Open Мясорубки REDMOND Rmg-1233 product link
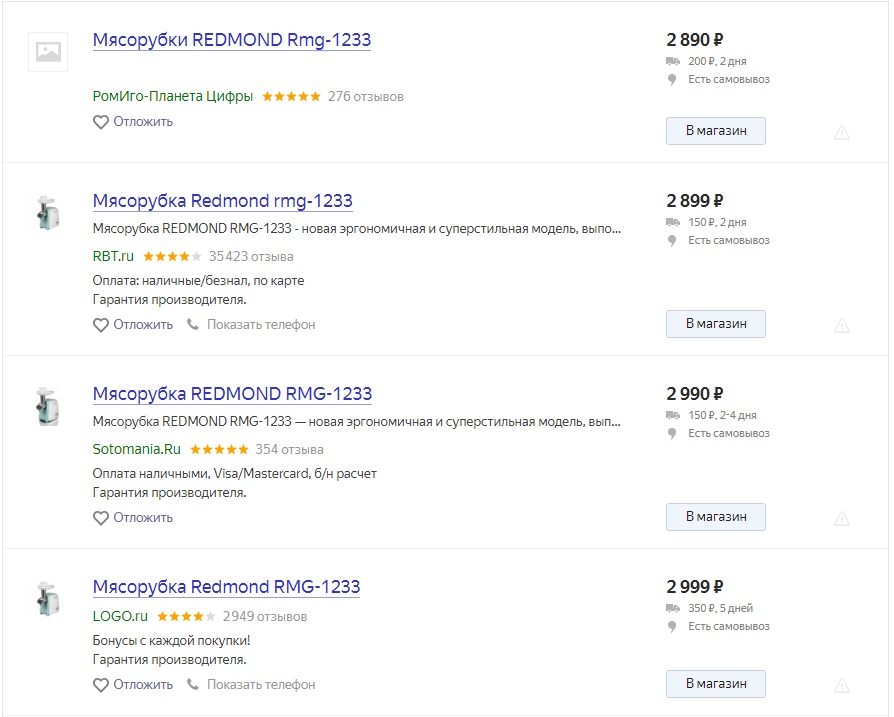 pyautogui.click(x=232, y=40)
